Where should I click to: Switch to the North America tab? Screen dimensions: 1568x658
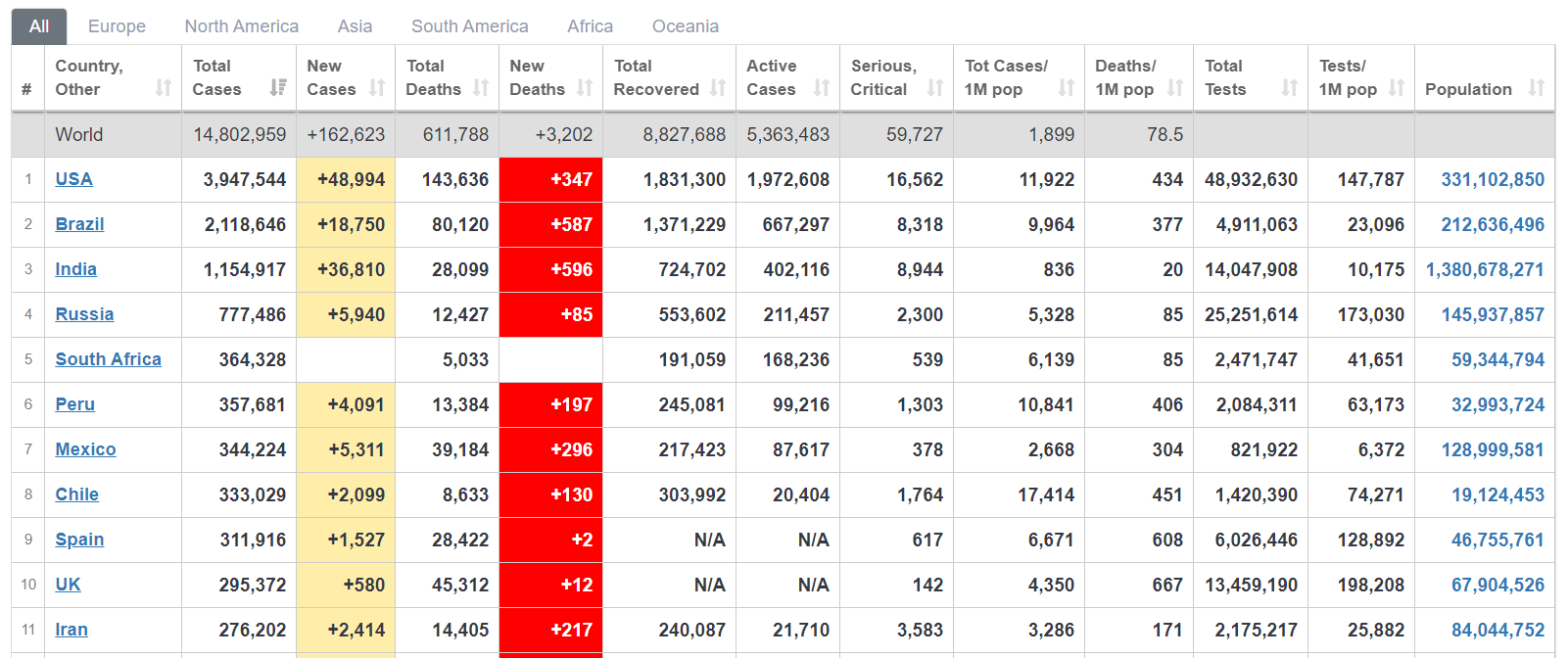coord(242,26)
